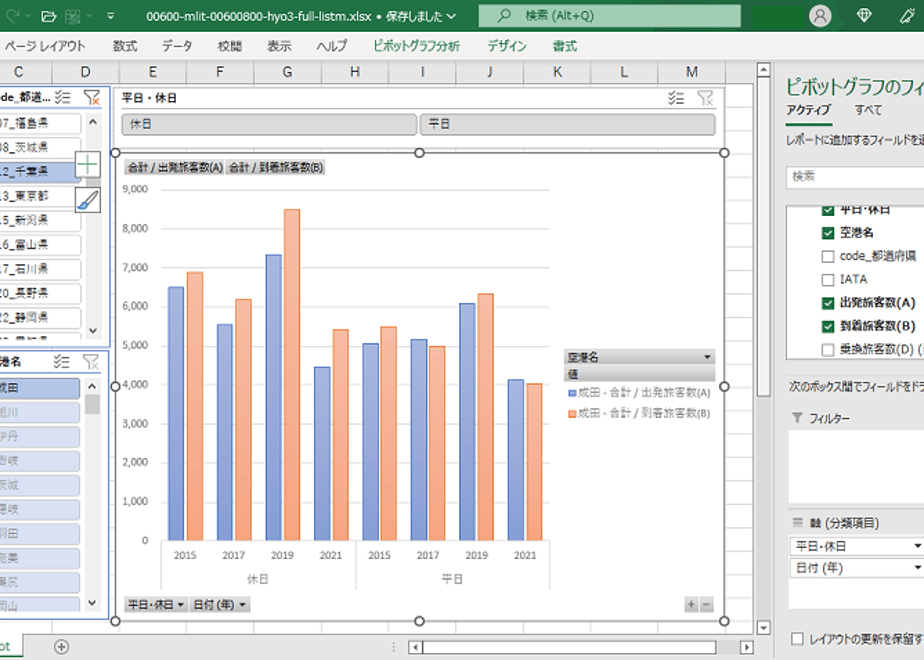
Task: Select 平日 in the 平日・休日 slicer
Action: click(567, 124)
